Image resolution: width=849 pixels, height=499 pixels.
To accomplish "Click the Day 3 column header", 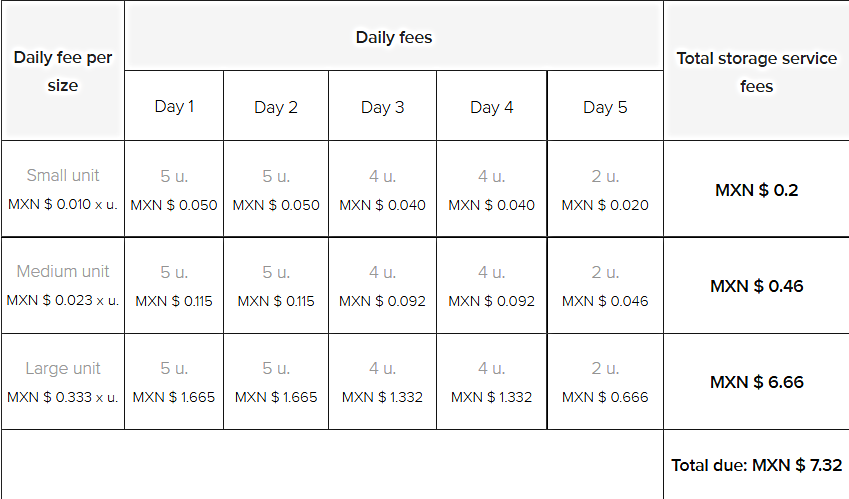I will click(x=382, y=107).
